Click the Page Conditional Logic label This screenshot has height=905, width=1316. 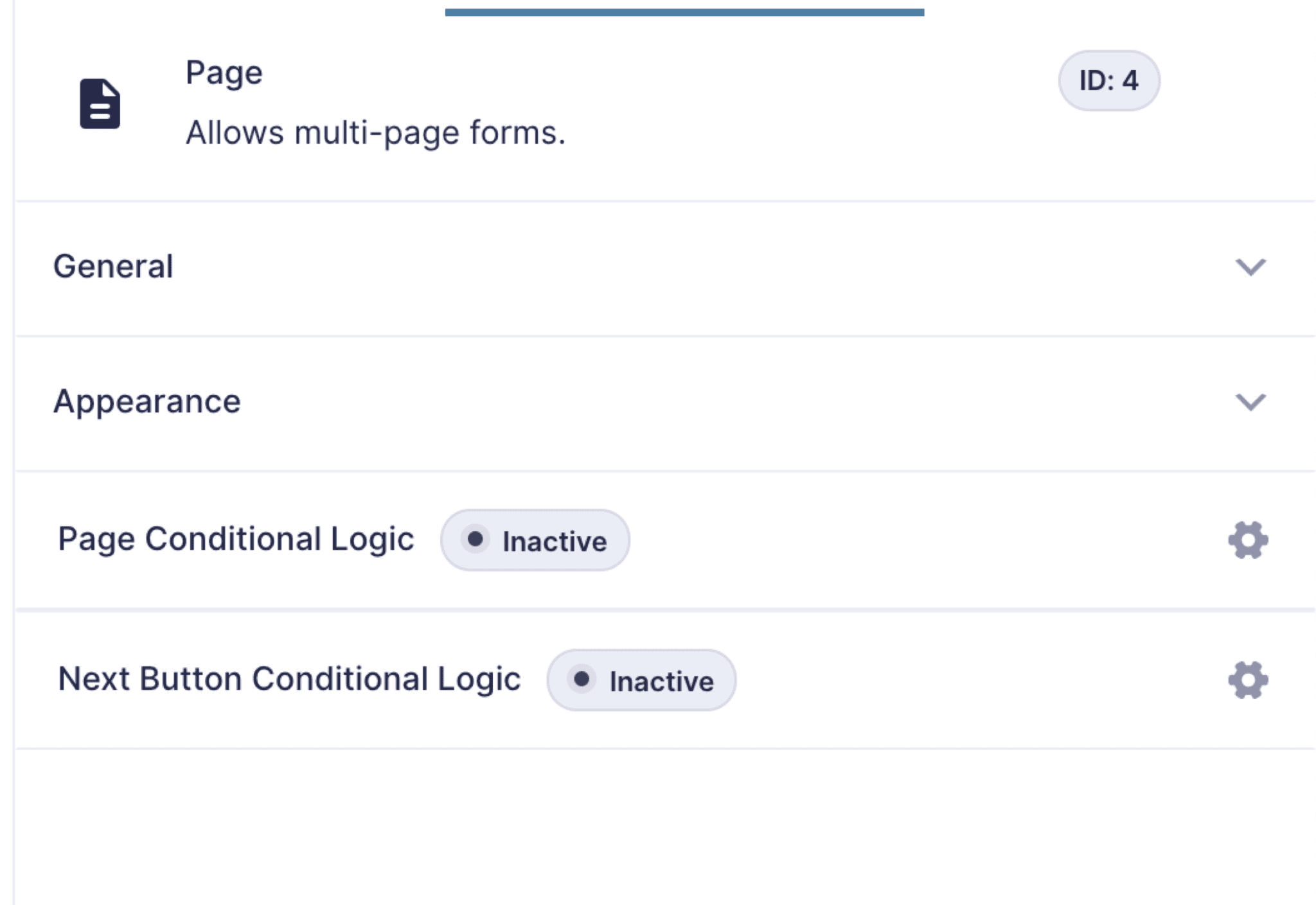click(236, 539)
